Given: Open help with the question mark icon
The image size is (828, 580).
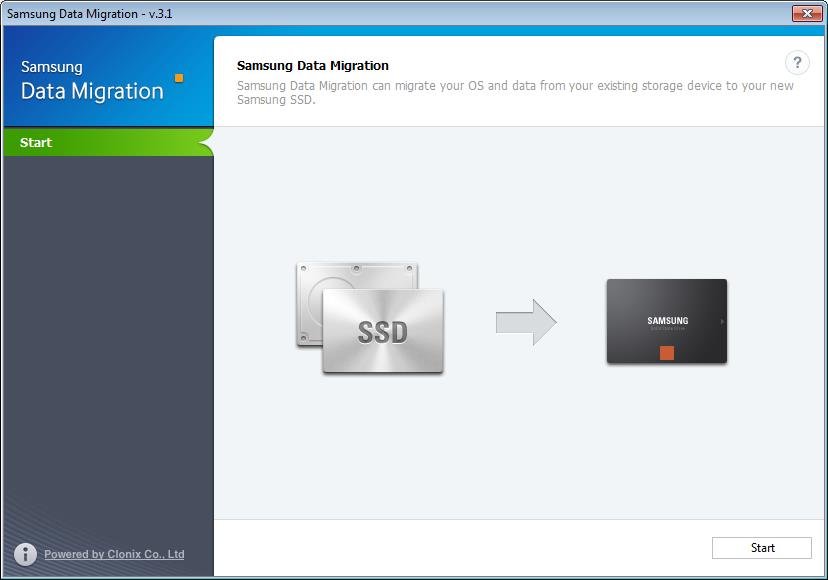Looking at the screenshot, I should [797, 63].
